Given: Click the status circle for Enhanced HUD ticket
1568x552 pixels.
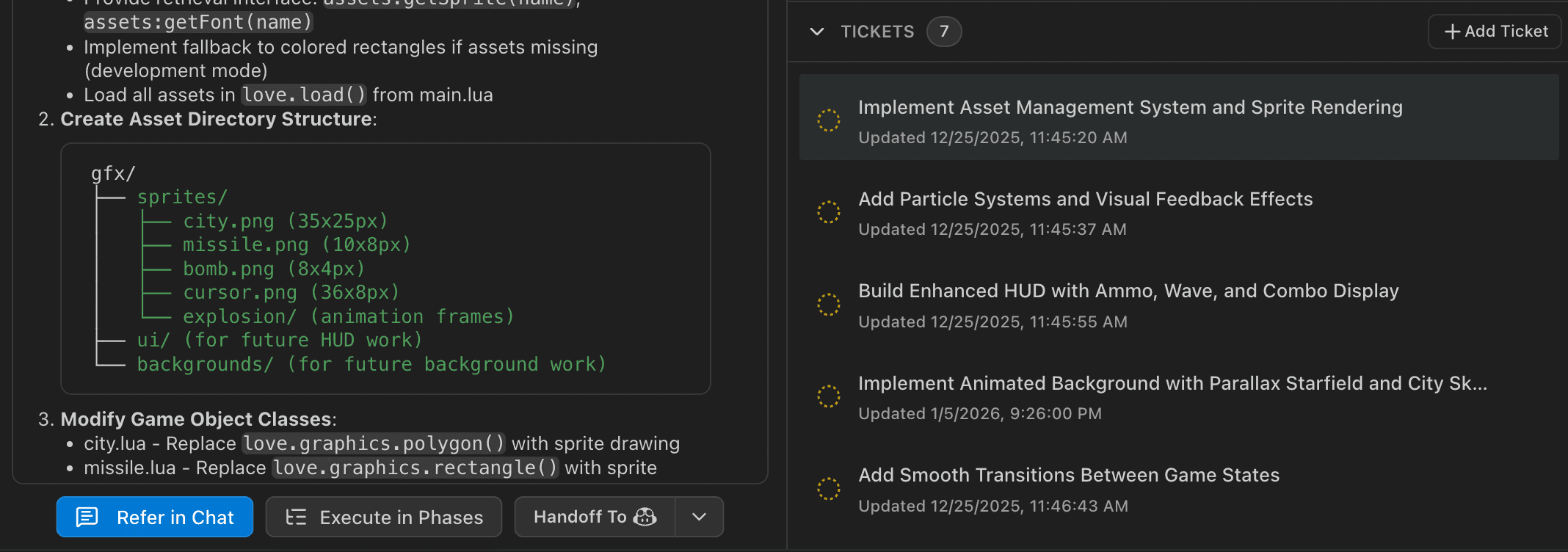Looking at the screenshot, I should point(829,304).
